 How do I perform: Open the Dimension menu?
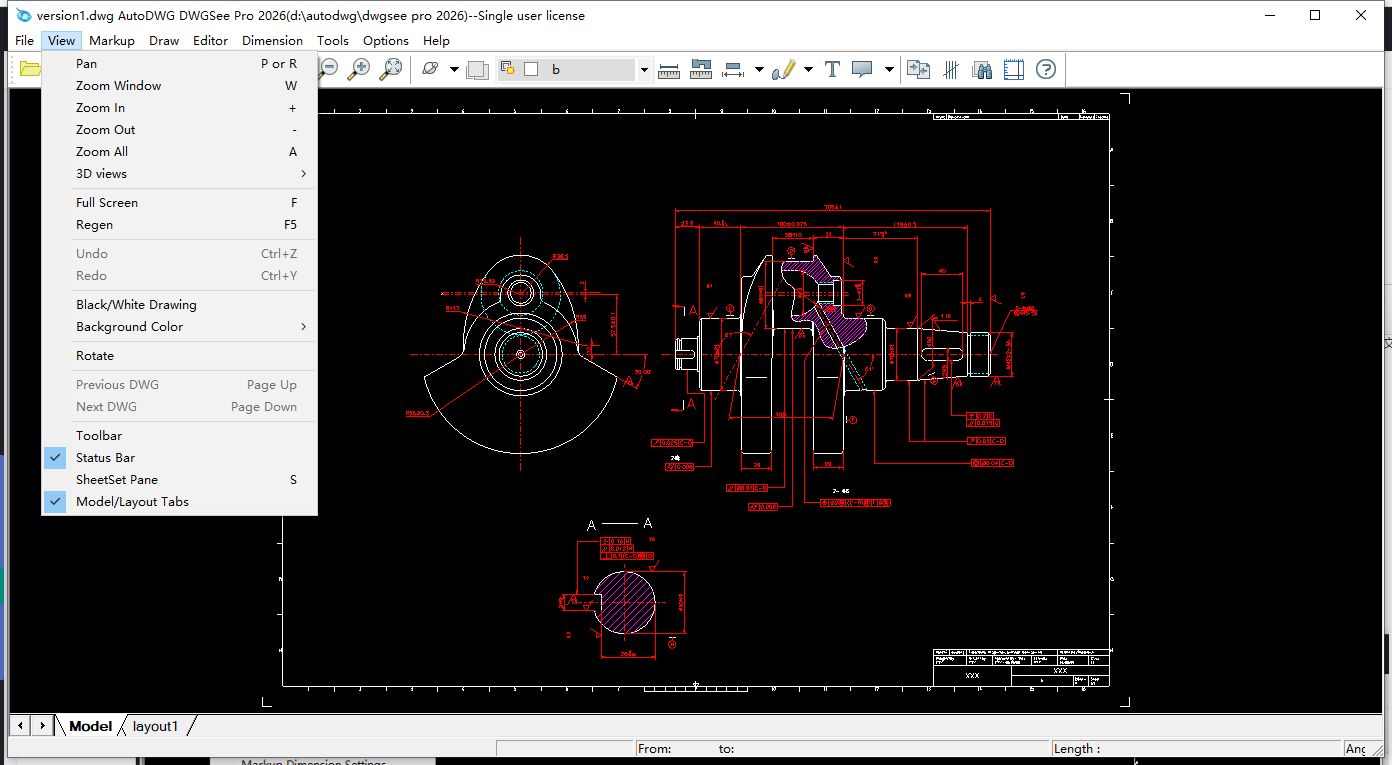pyautogui.click(x=272, y=41)
